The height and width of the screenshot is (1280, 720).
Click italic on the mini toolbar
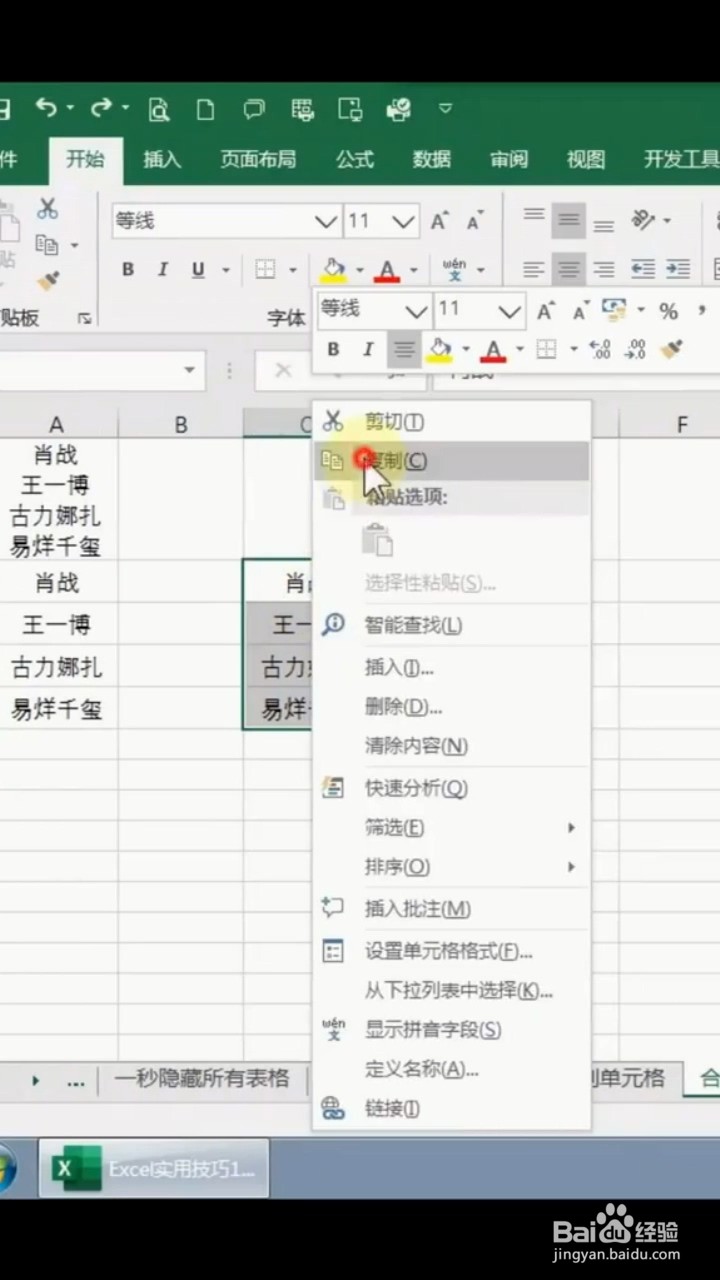[367, 349]
